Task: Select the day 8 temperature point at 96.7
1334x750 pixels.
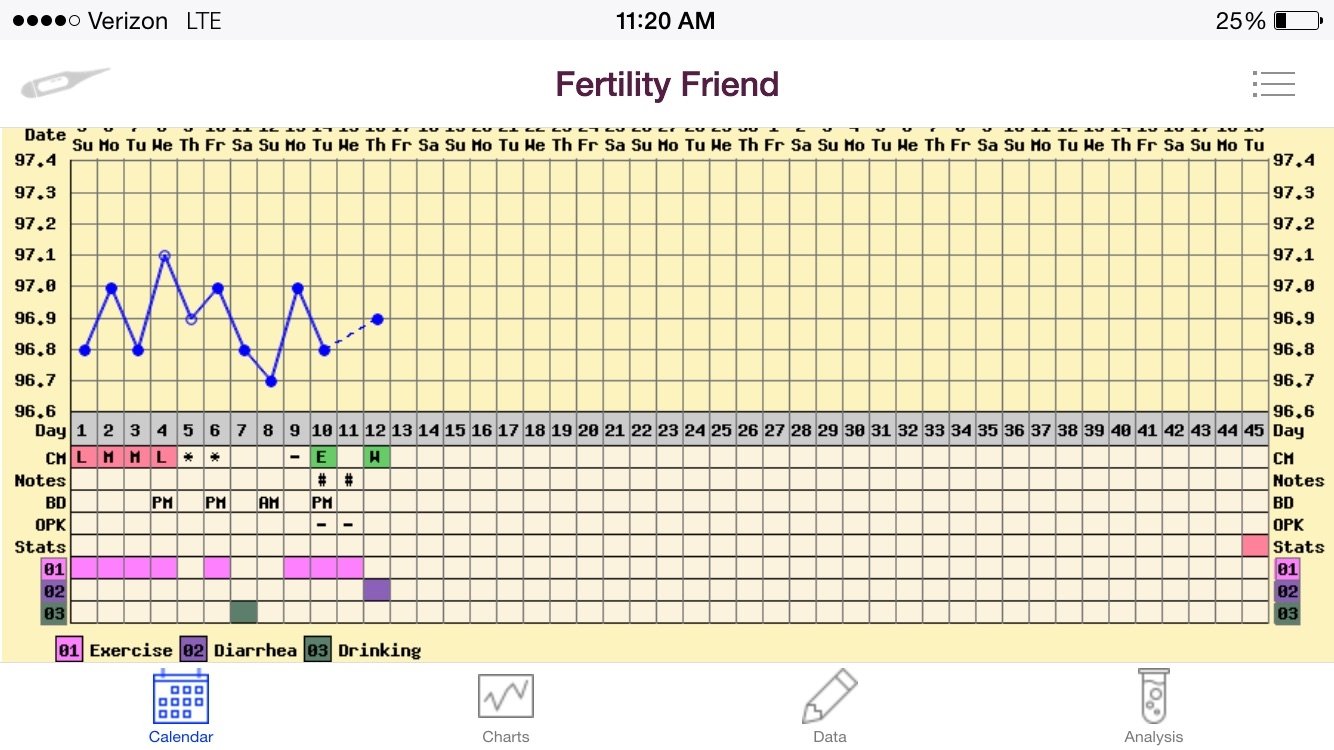Action: point(271,381)
